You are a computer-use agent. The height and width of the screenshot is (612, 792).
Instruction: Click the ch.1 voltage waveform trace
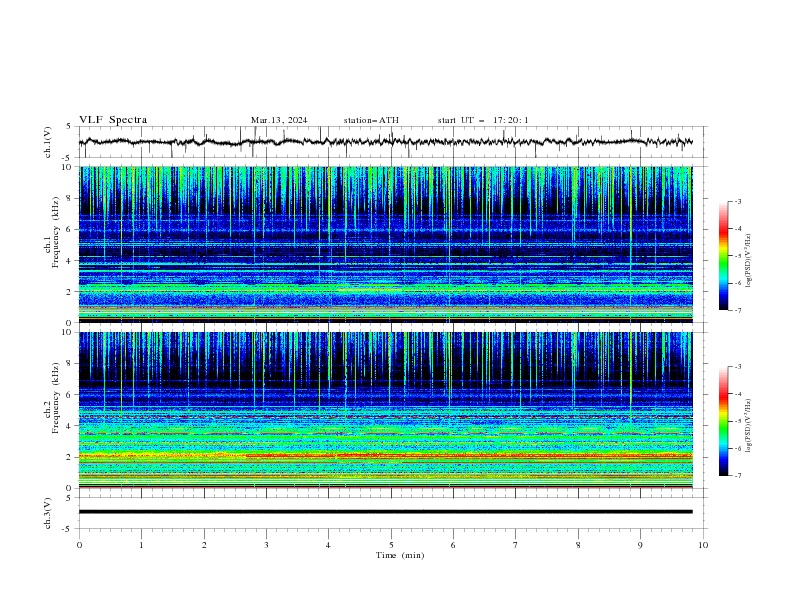385,142
